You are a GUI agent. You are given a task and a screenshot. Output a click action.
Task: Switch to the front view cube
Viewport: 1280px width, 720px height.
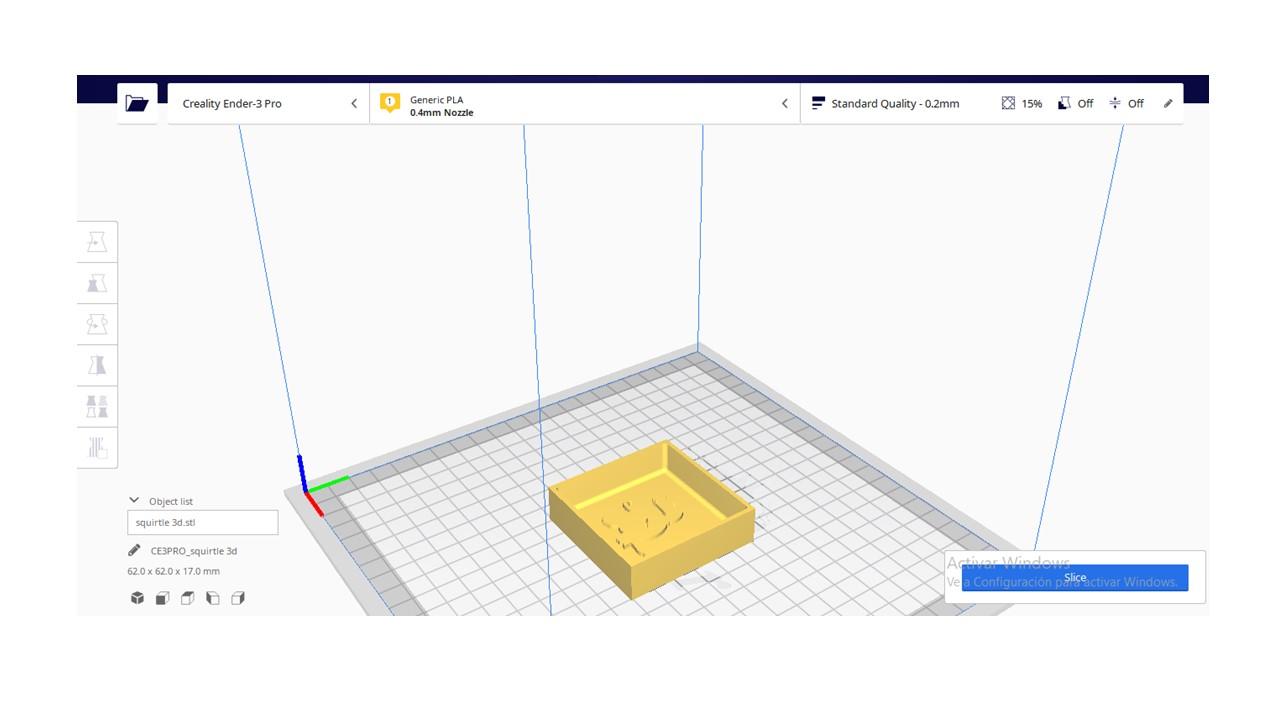162,598
